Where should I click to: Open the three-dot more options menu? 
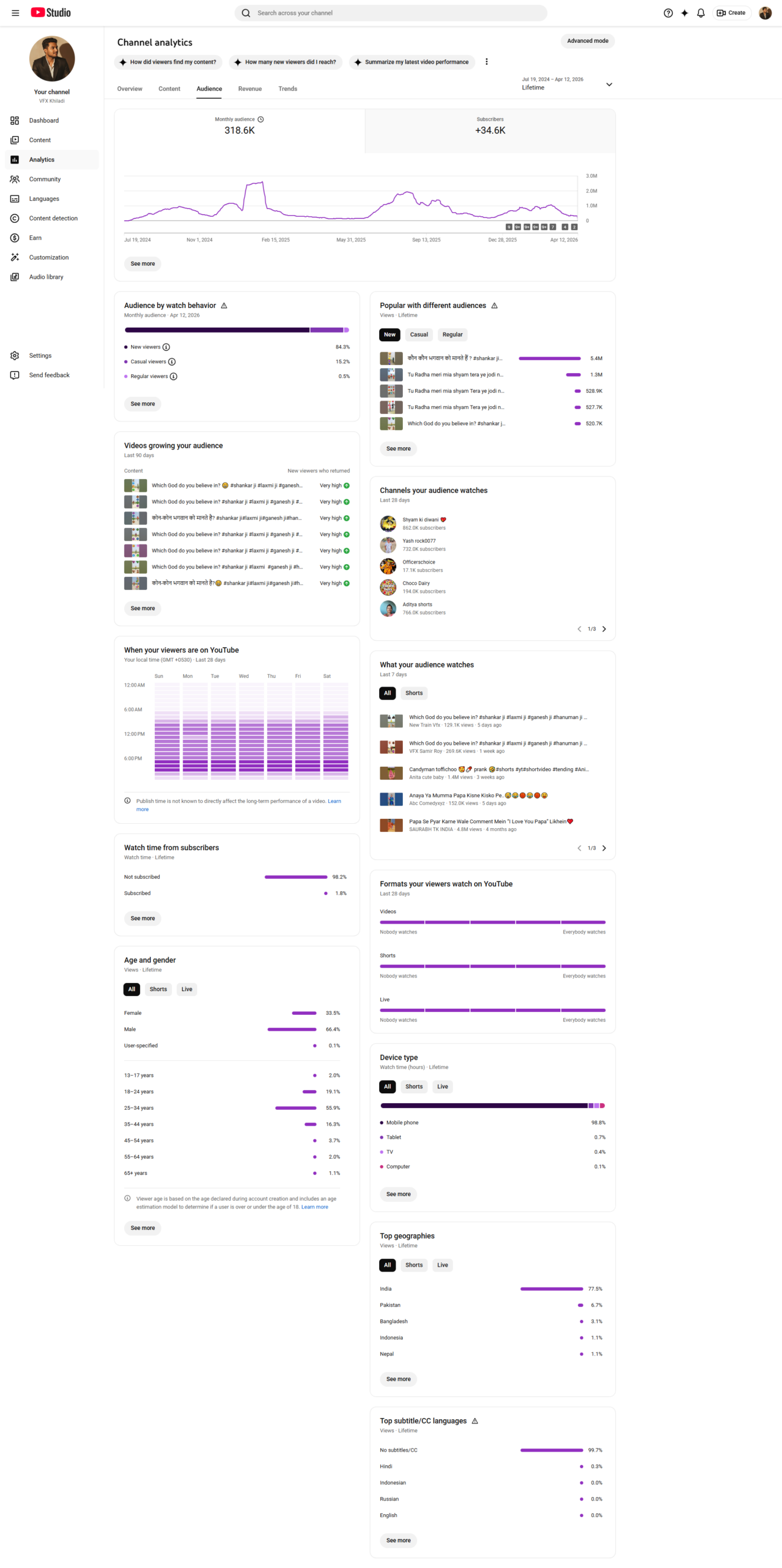point(486,62)
